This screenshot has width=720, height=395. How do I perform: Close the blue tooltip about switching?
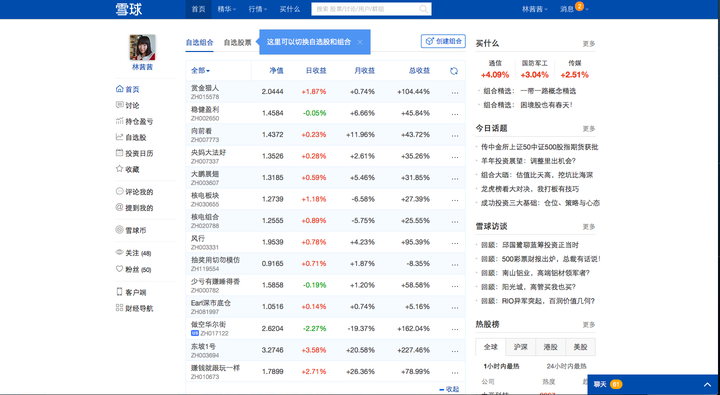(360, 42)
